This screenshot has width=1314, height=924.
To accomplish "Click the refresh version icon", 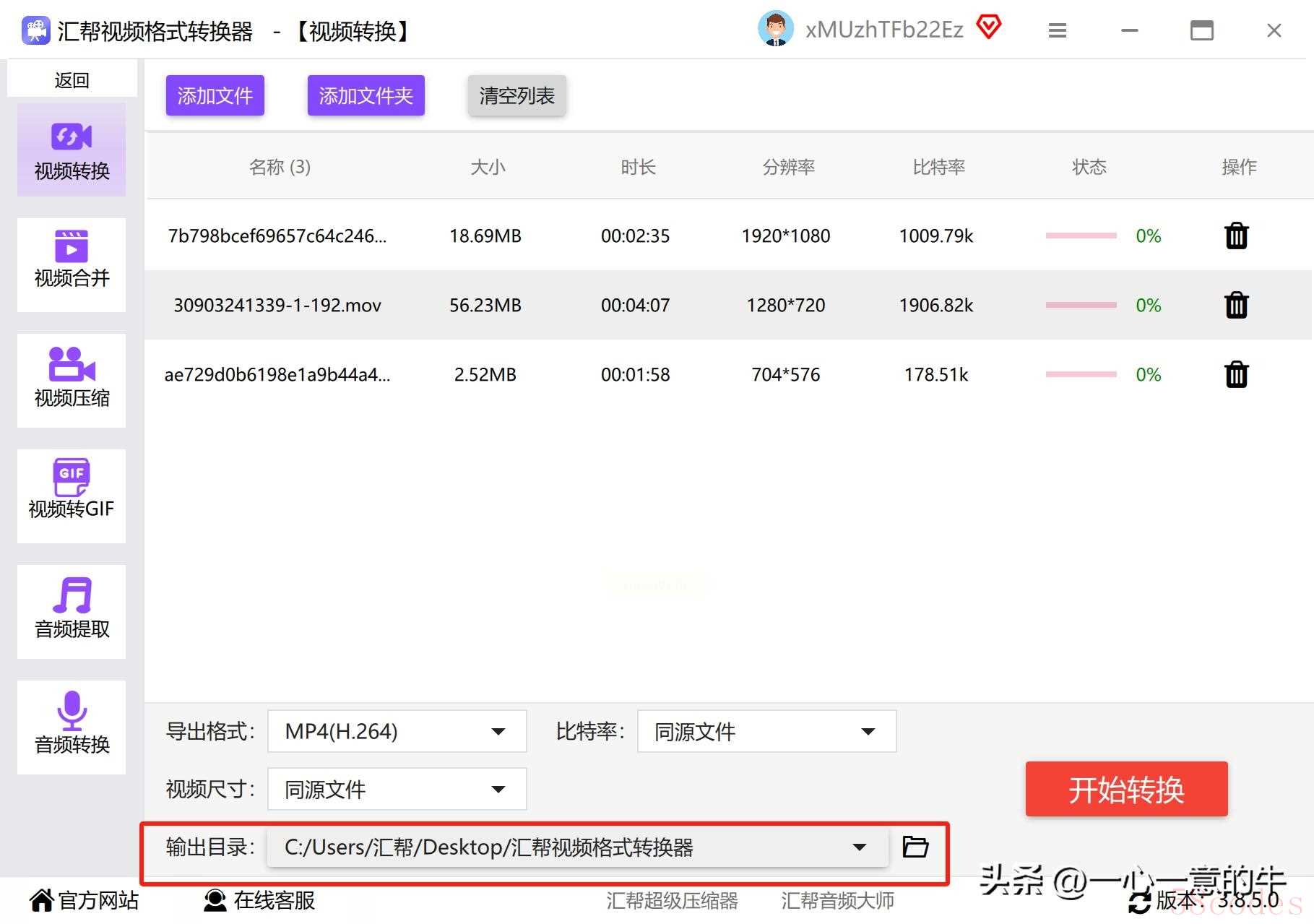I will coord(1139,902).
